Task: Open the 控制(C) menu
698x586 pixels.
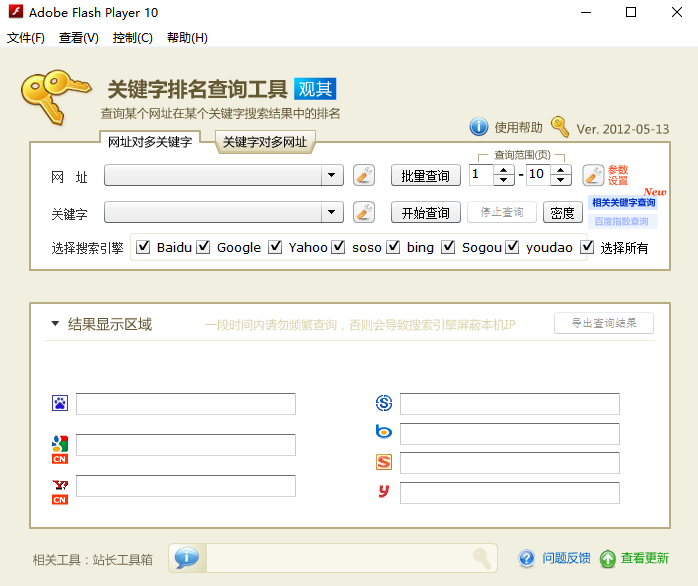Action: (133, 38)
